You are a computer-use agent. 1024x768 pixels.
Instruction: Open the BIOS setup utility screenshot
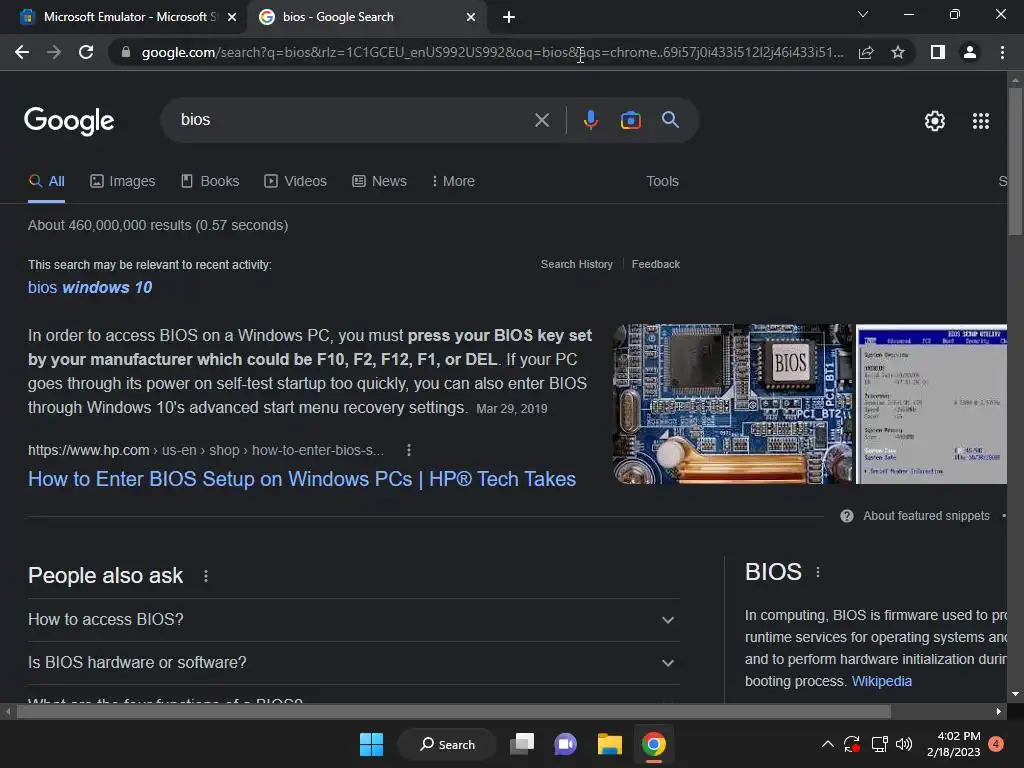(931, 404)
